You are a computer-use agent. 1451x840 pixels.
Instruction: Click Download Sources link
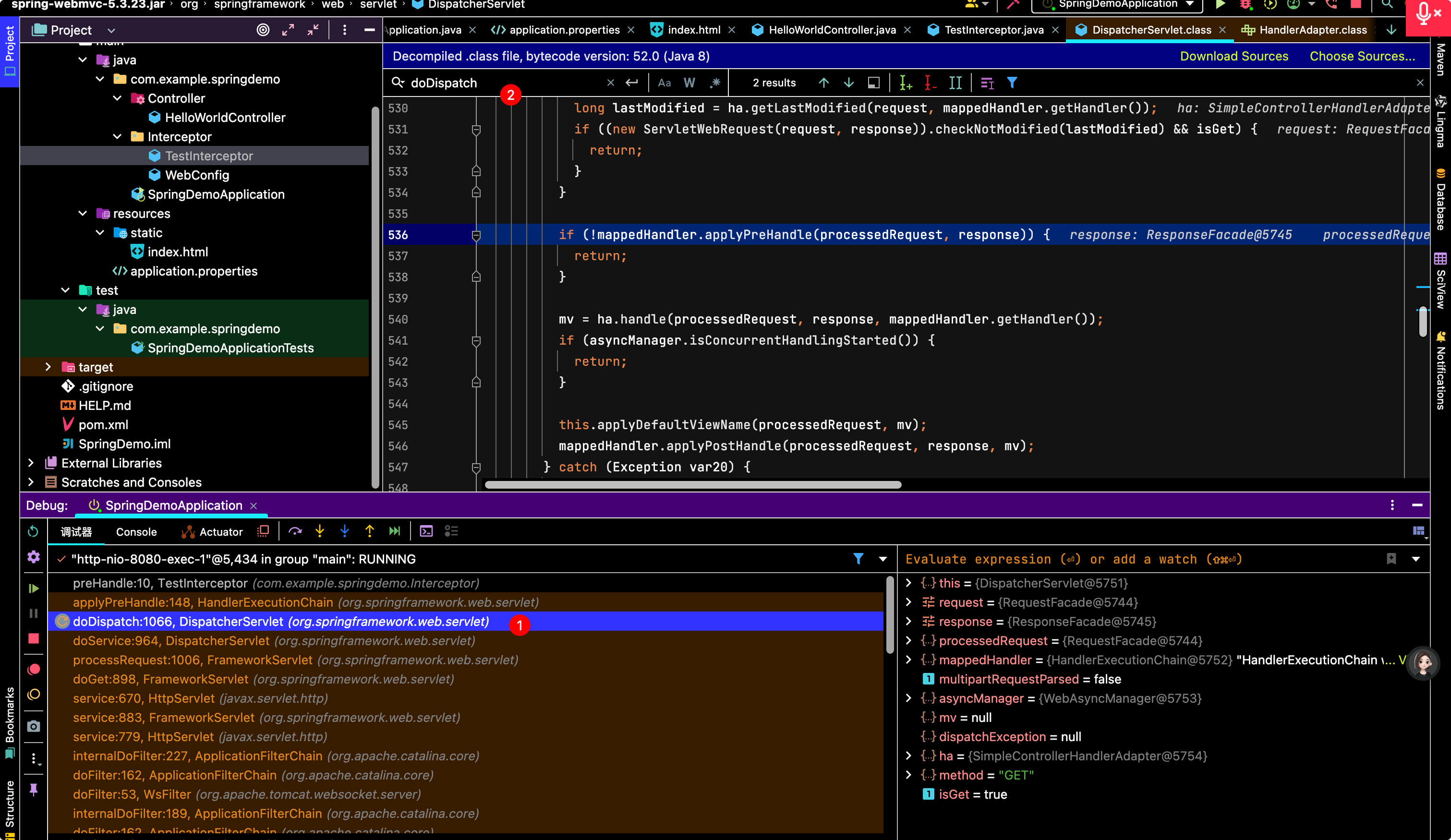pyautogui.click(x=1234, y=56)
